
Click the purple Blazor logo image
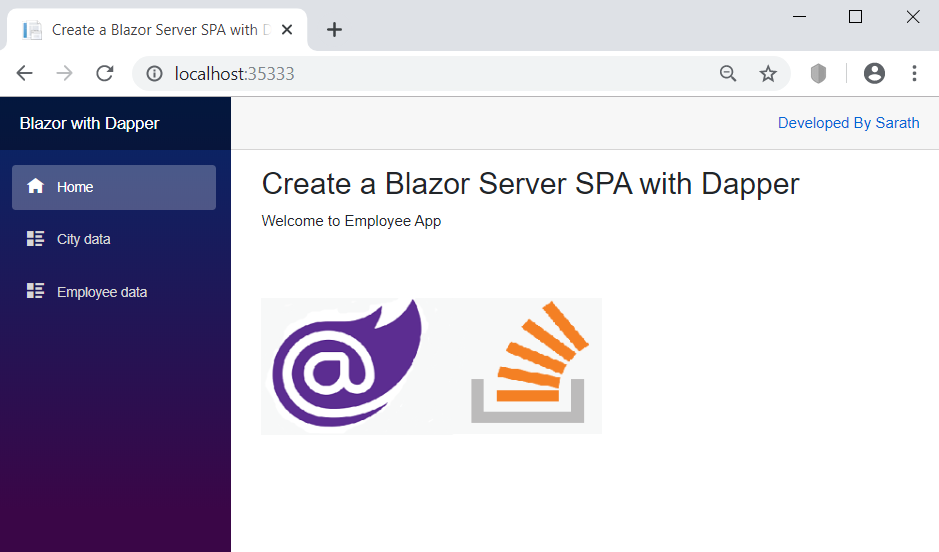[347, 365]
